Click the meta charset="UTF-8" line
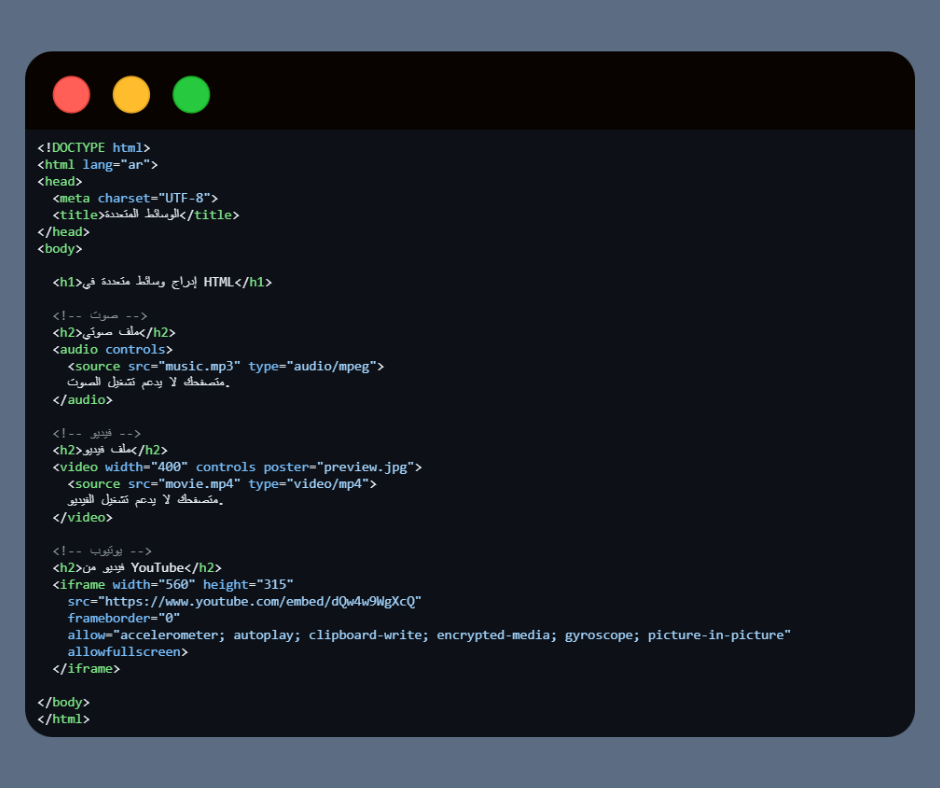 [x=135, y=198]
